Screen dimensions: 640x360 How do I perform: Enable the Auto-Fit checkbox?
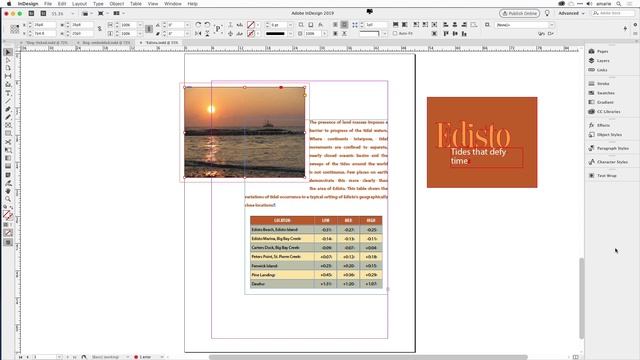pyautogui.click(x=395, y=33)
